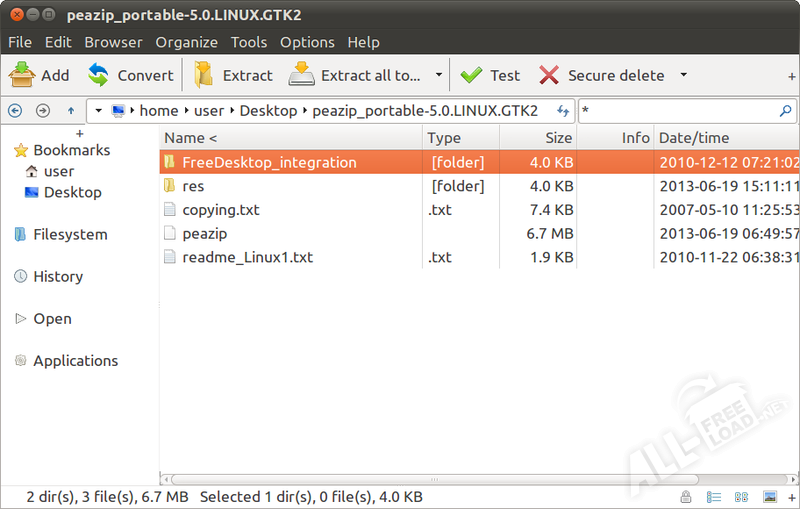
Task: Toggle the small icons view in status bar
Action: [x=741, y=497]
